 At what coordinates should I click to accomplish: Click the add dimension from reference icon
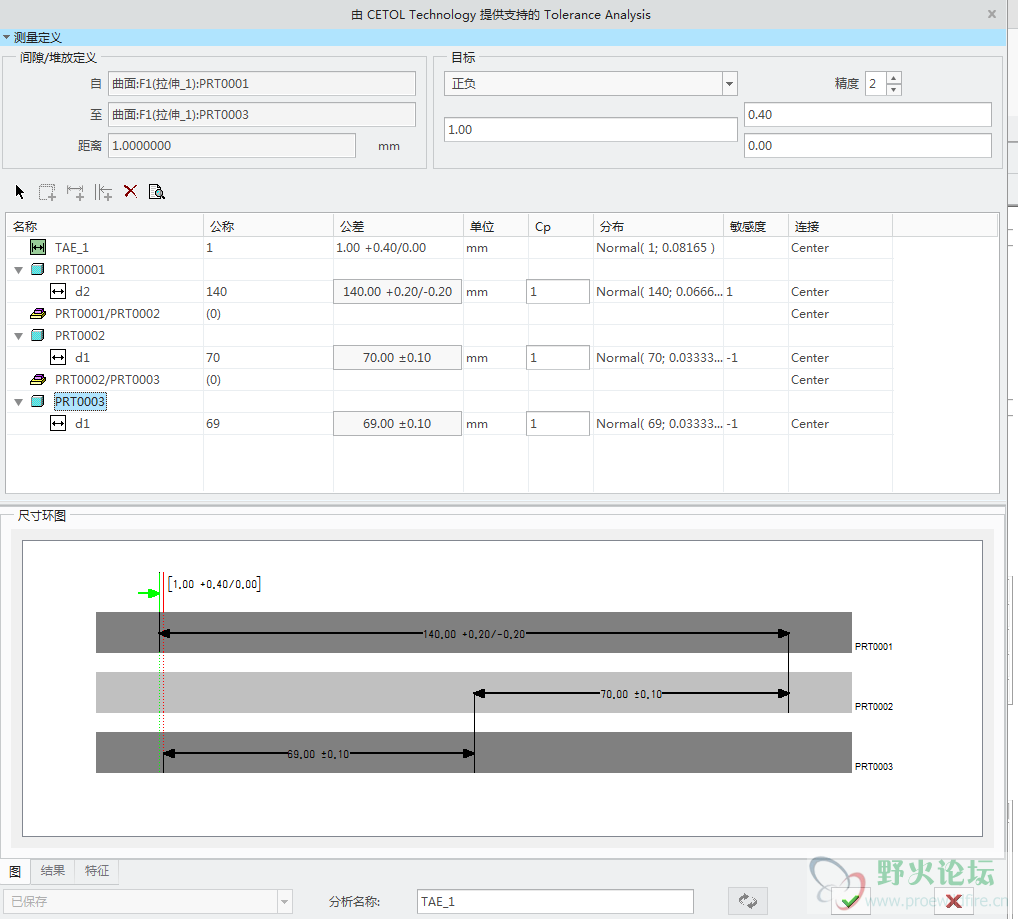[103, 192]
